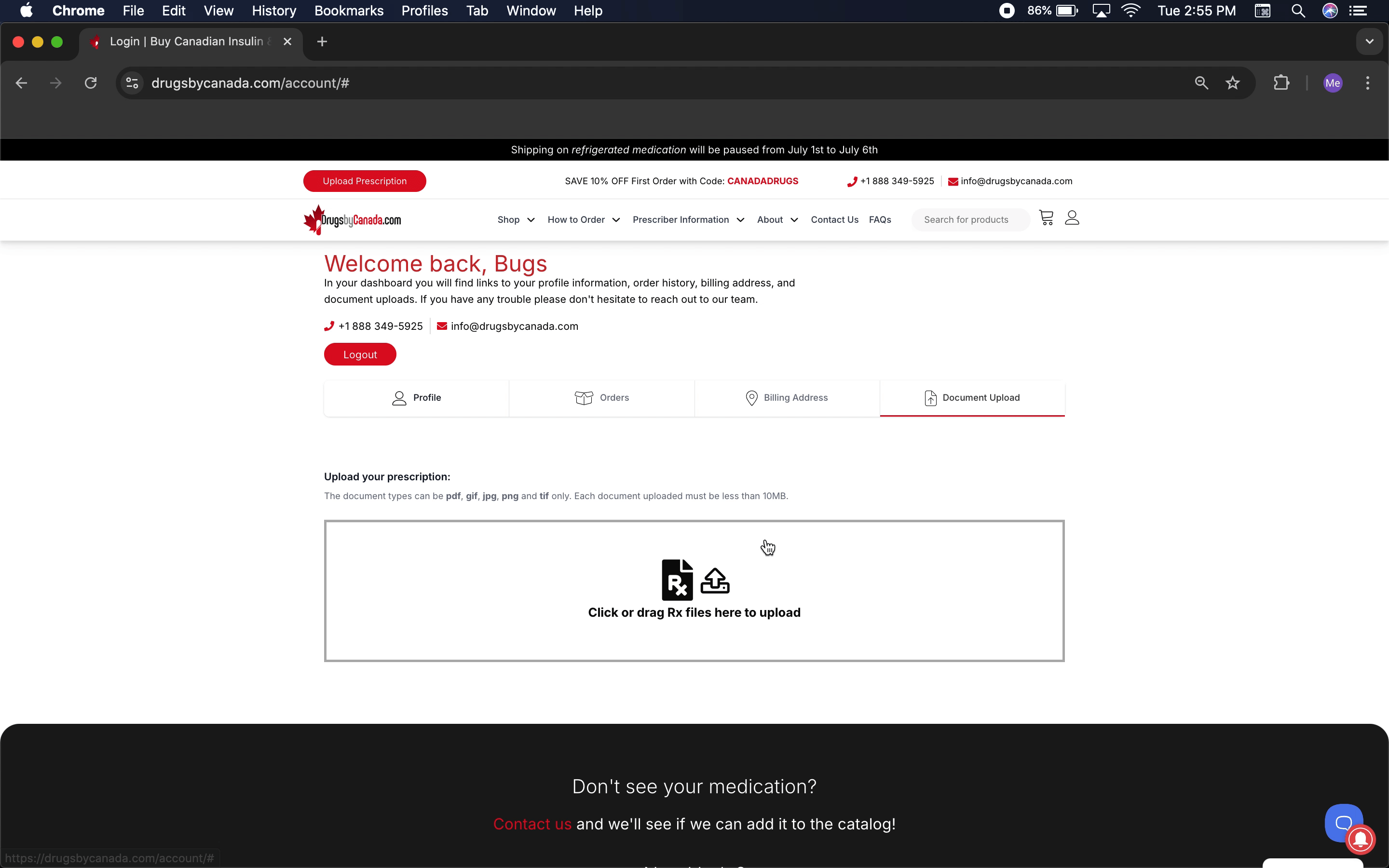Click the red notification bell icon
This screenshot has width=1389, height=868.
pos(1360,839)
